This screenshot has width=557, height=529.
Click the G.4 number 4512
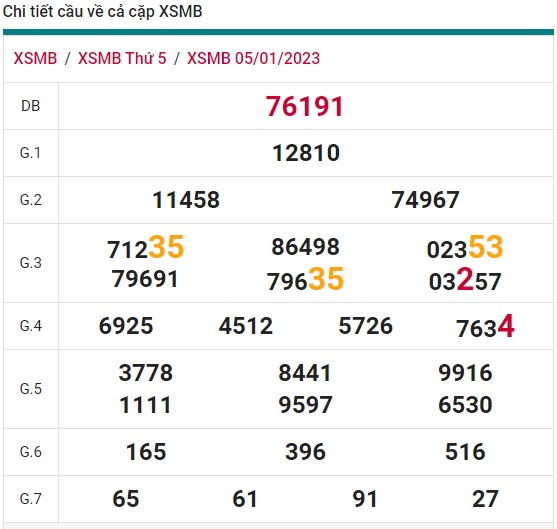pos(246,326)
